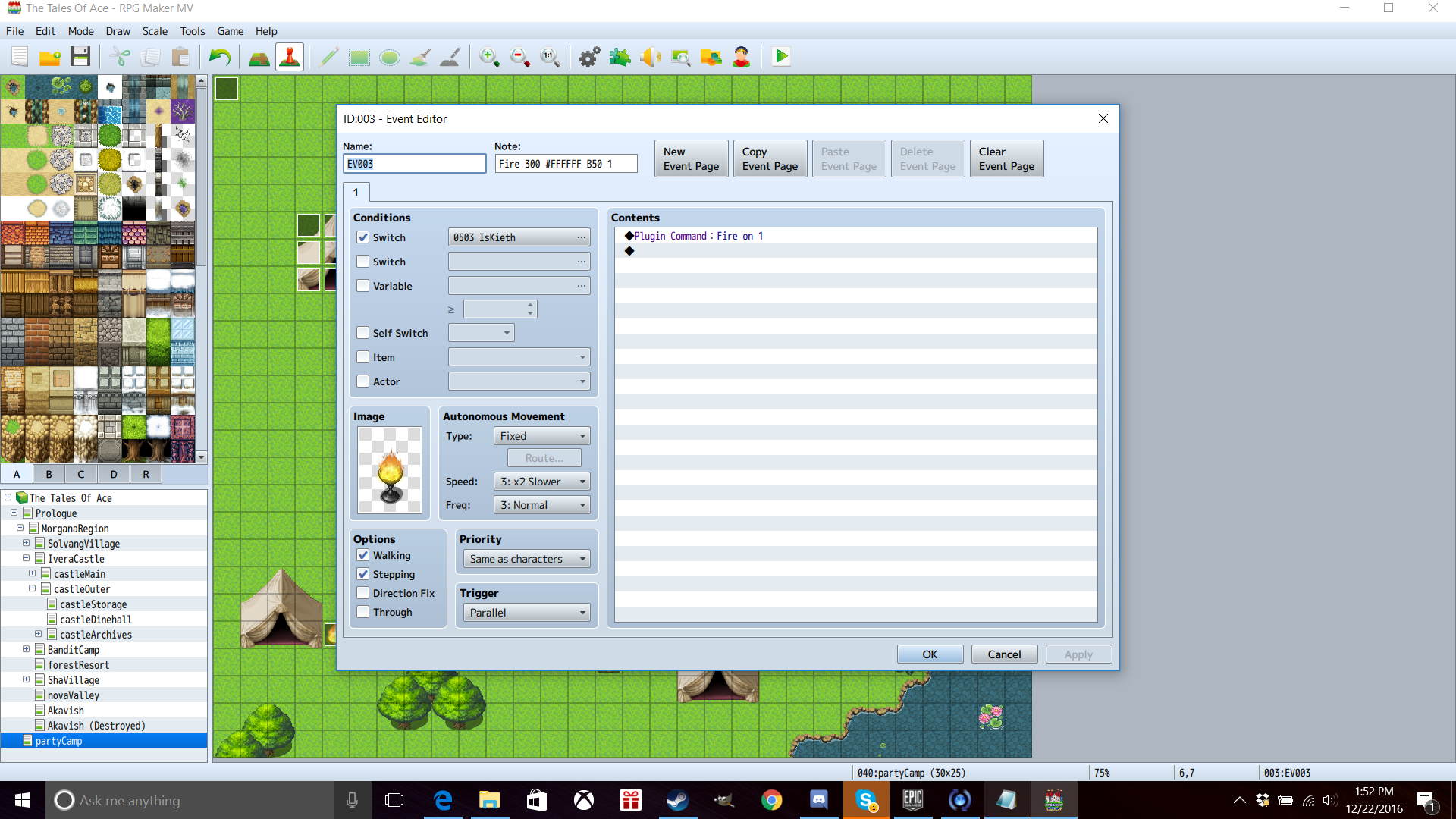Click the Playtest green arrow icon
Screen dimensions: 1456x819
pyautogui.click(x=781, y=57)
